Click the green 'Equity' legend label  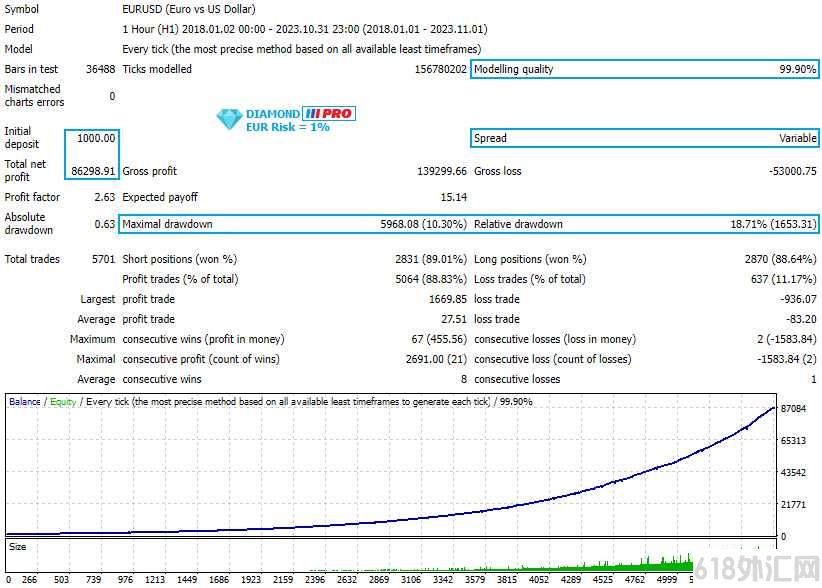(x=63, y=401)
